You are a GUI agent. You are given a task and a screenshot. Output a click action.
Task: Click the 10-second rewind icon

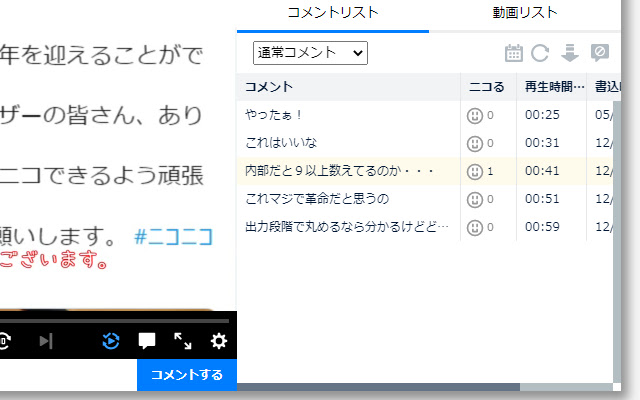pyautogui.click(x=4, y=341)
